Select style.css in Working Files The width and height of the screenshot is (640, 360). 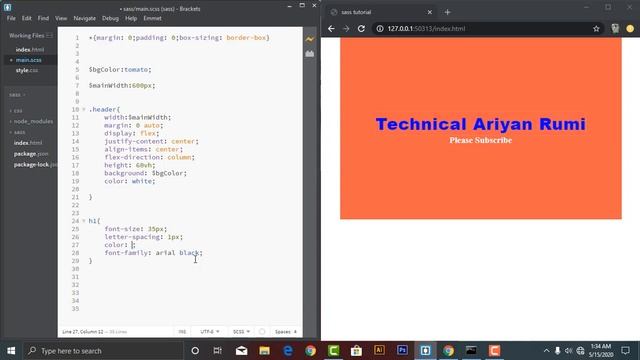pos(27,70)
